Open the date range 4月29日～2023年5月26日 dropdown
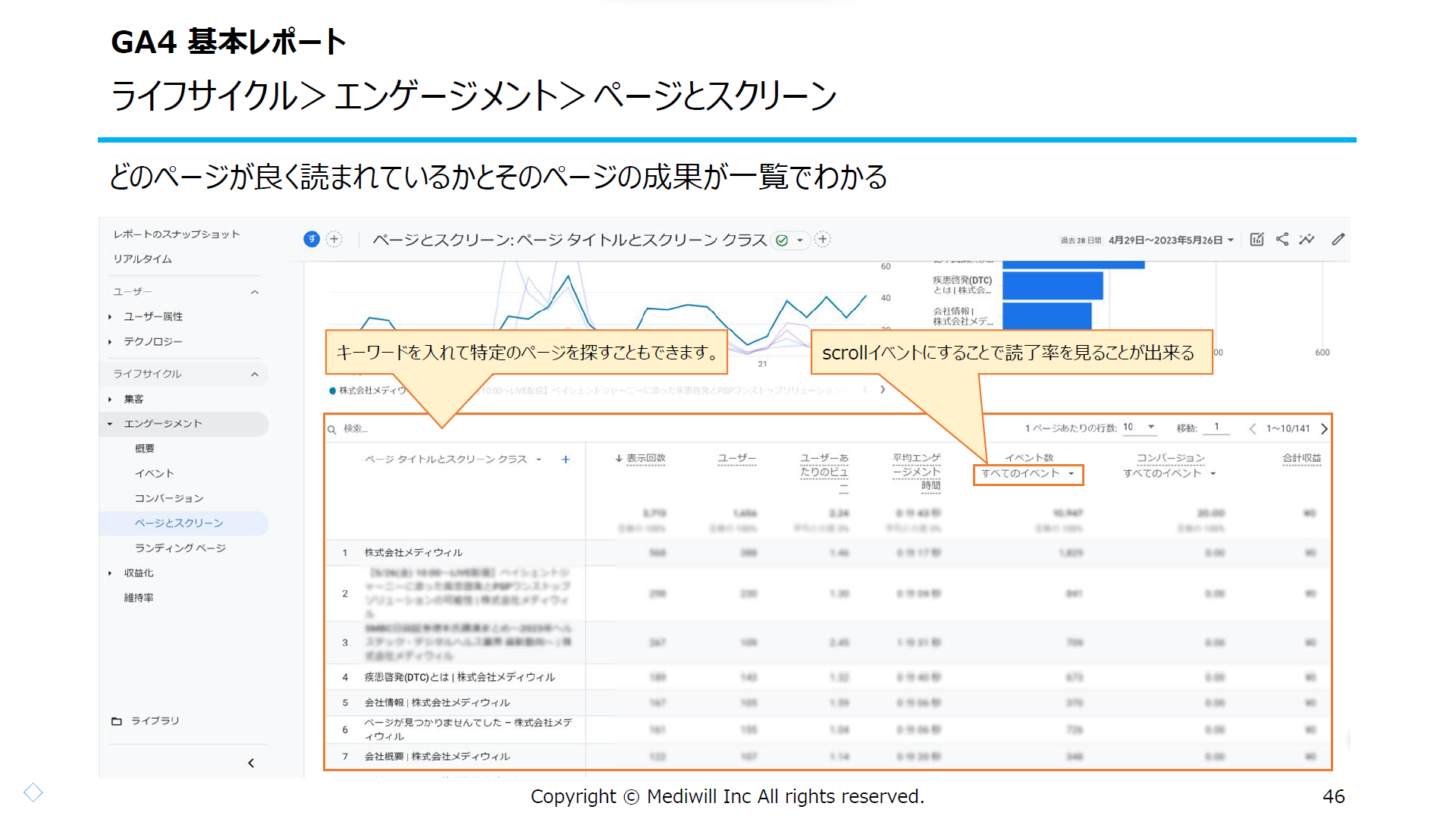Image resolution: width=1456 pixels, height=819 pixels. [1171, 240]
